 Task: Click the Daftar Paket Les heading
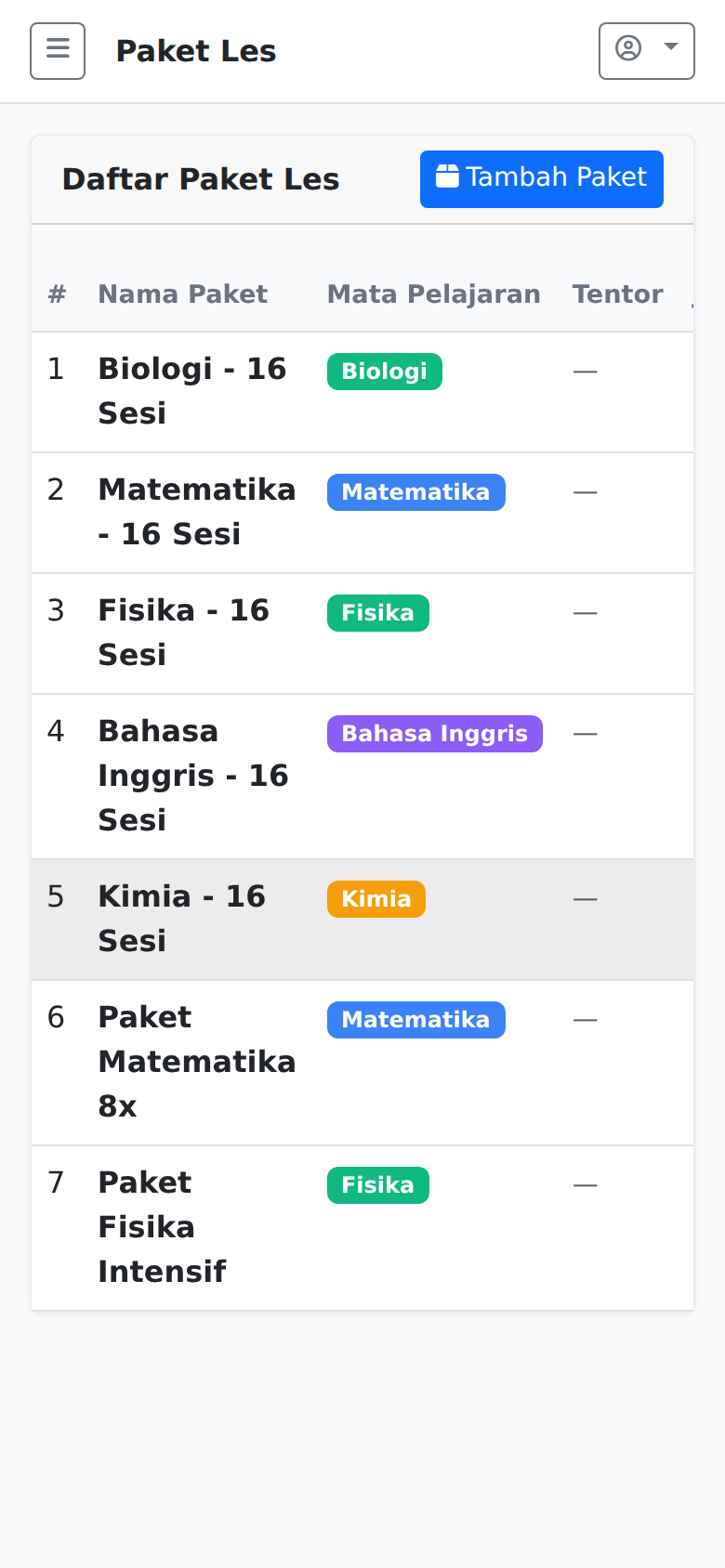point(200,178)
